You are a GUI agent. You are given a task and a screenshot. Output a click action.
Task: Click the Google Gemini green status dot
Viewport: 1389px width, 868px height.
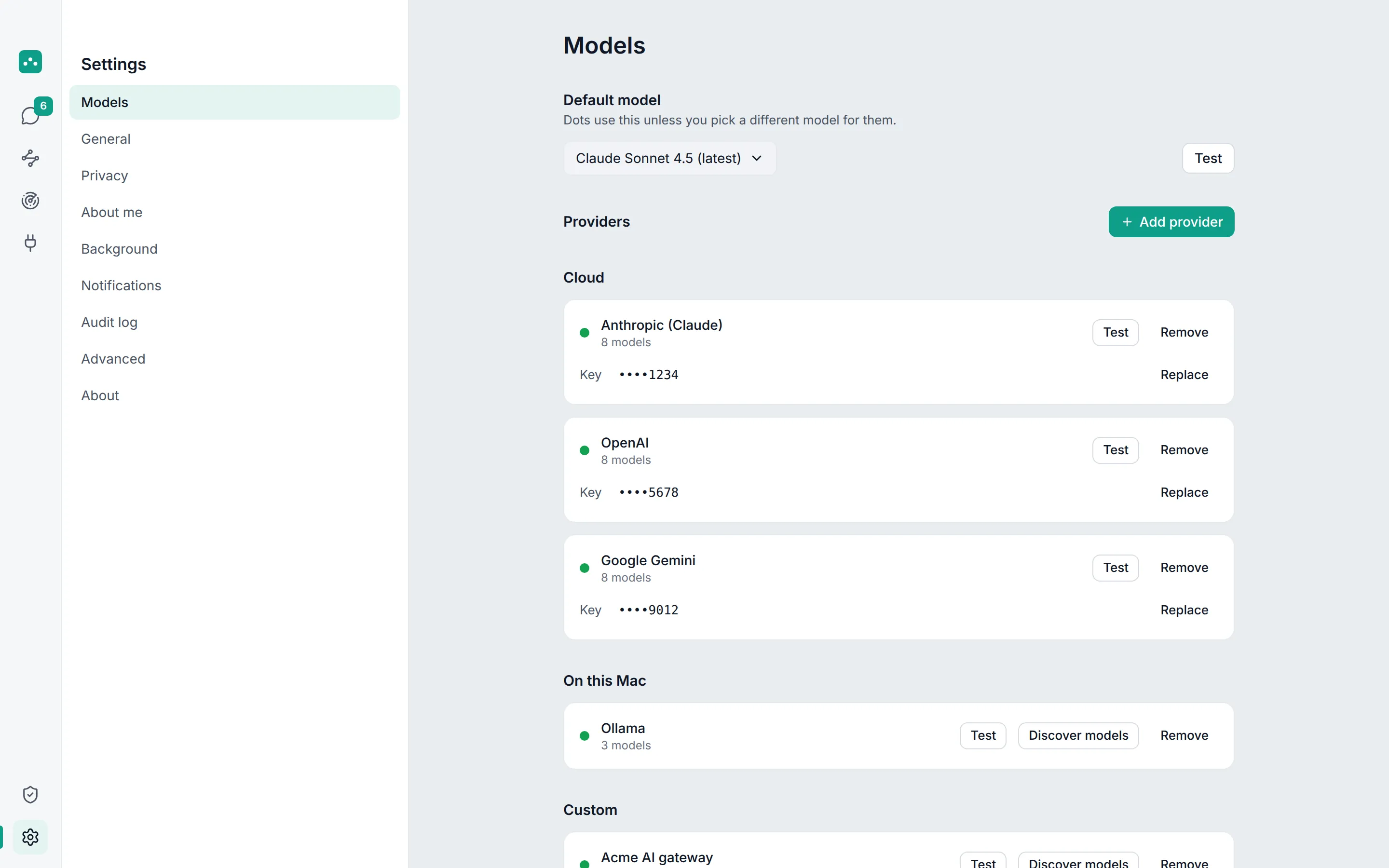pyautogui.click(x=585, y=569)
